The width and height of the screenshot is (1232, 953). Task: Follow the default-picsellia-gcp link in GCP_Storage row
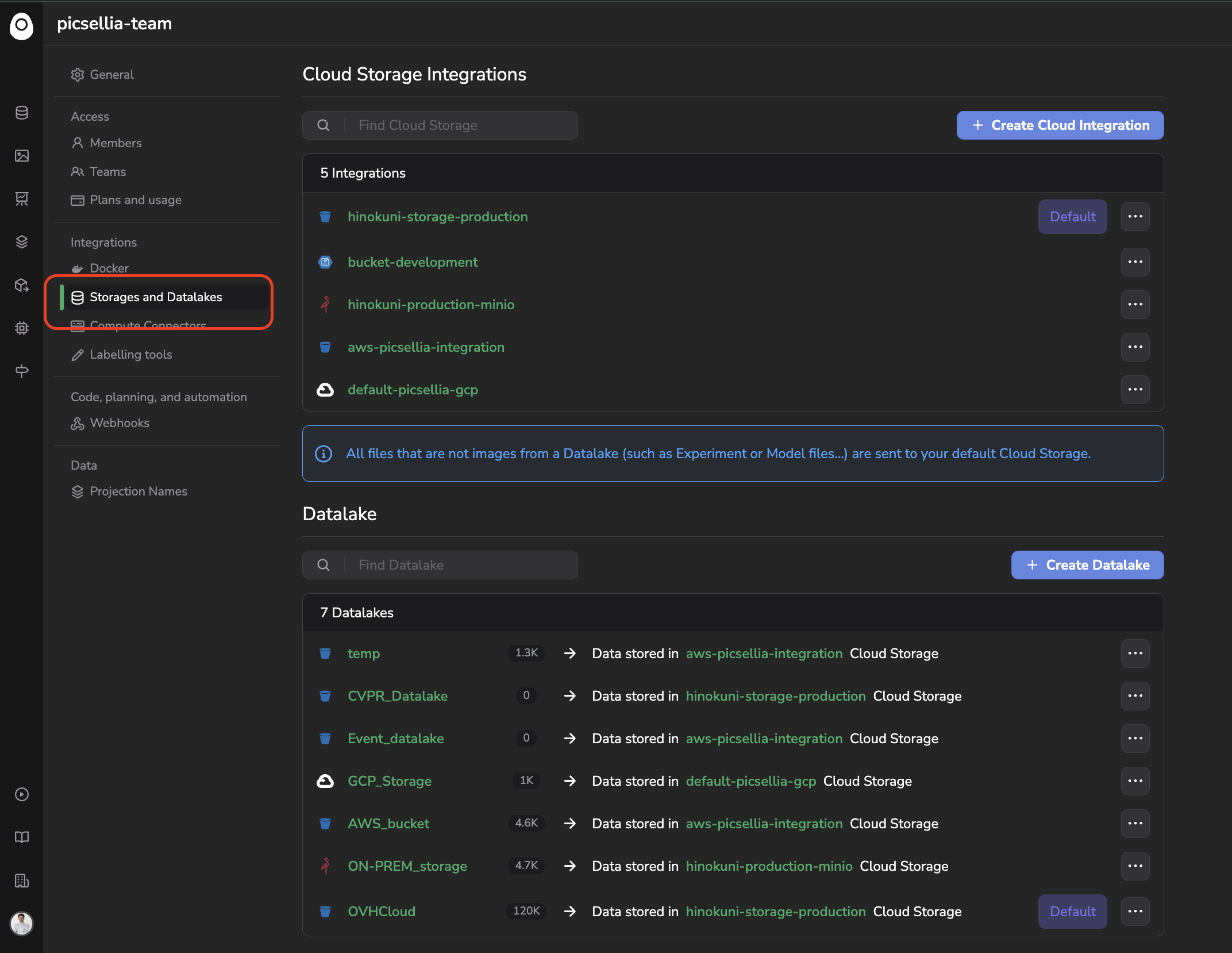751,781
